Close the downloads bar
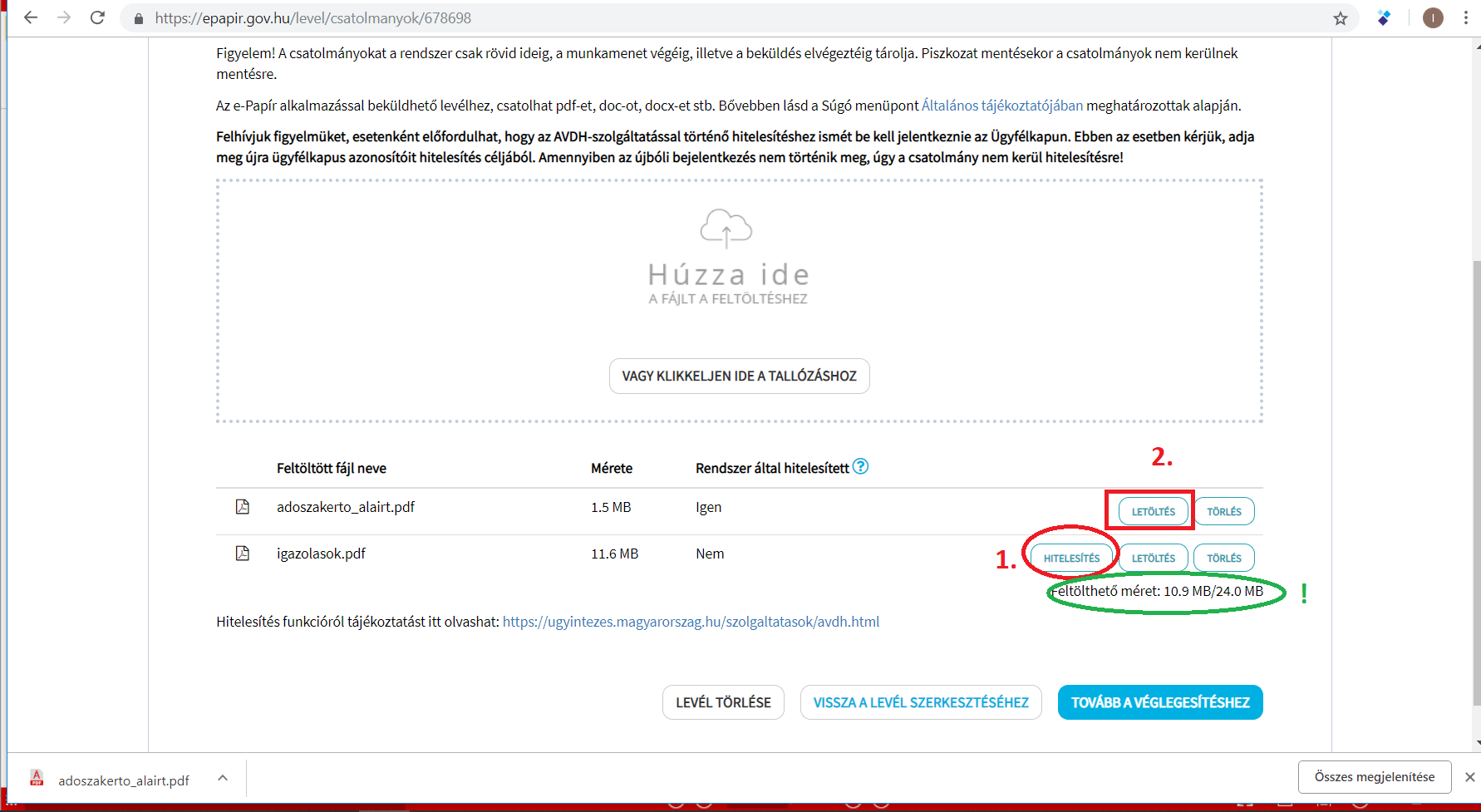The width and height of the screenshot is (1481, 812). [1469, 777]
